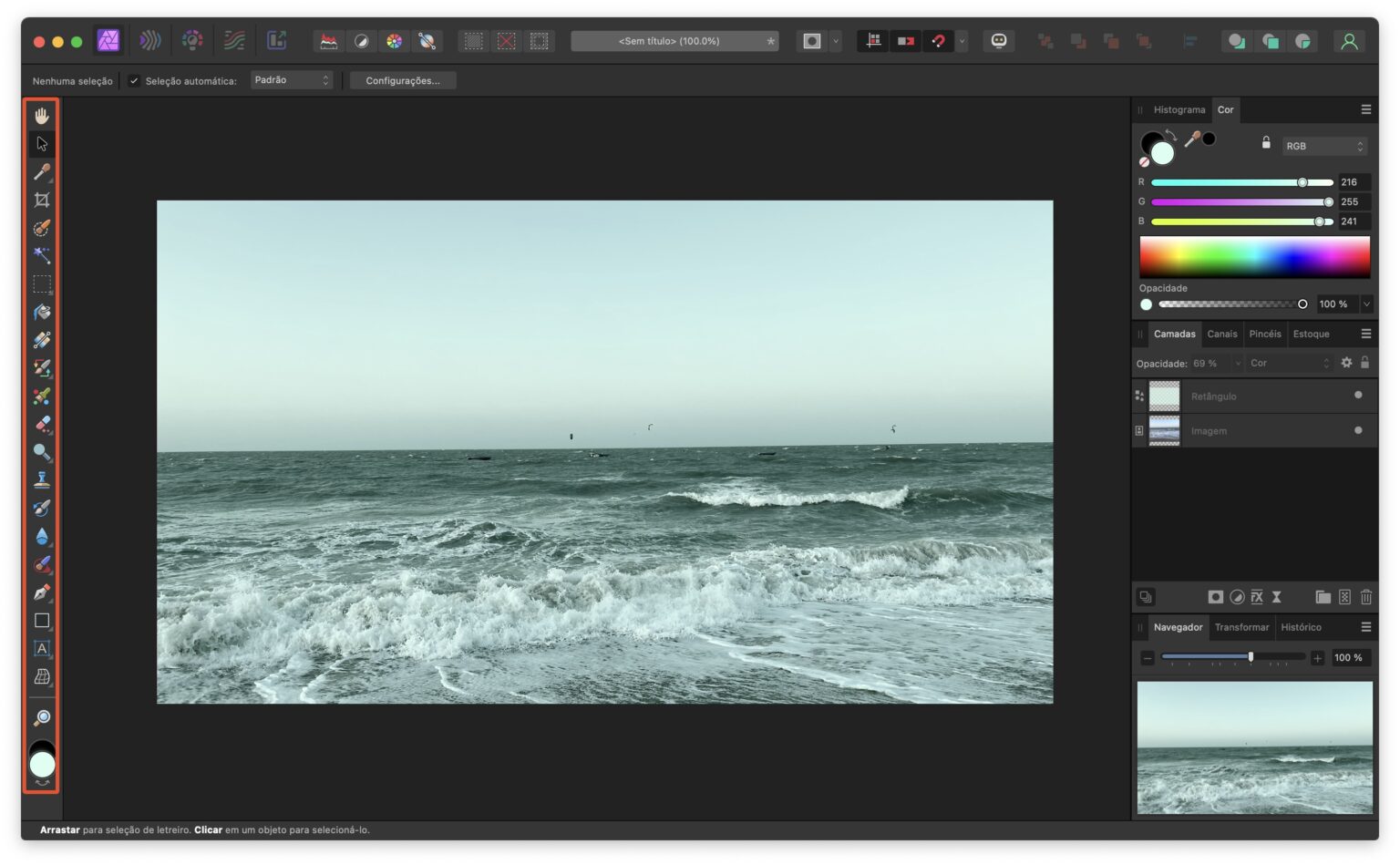
Task: Select the Clone Stamp tool
Action: (x=41, y=480)
